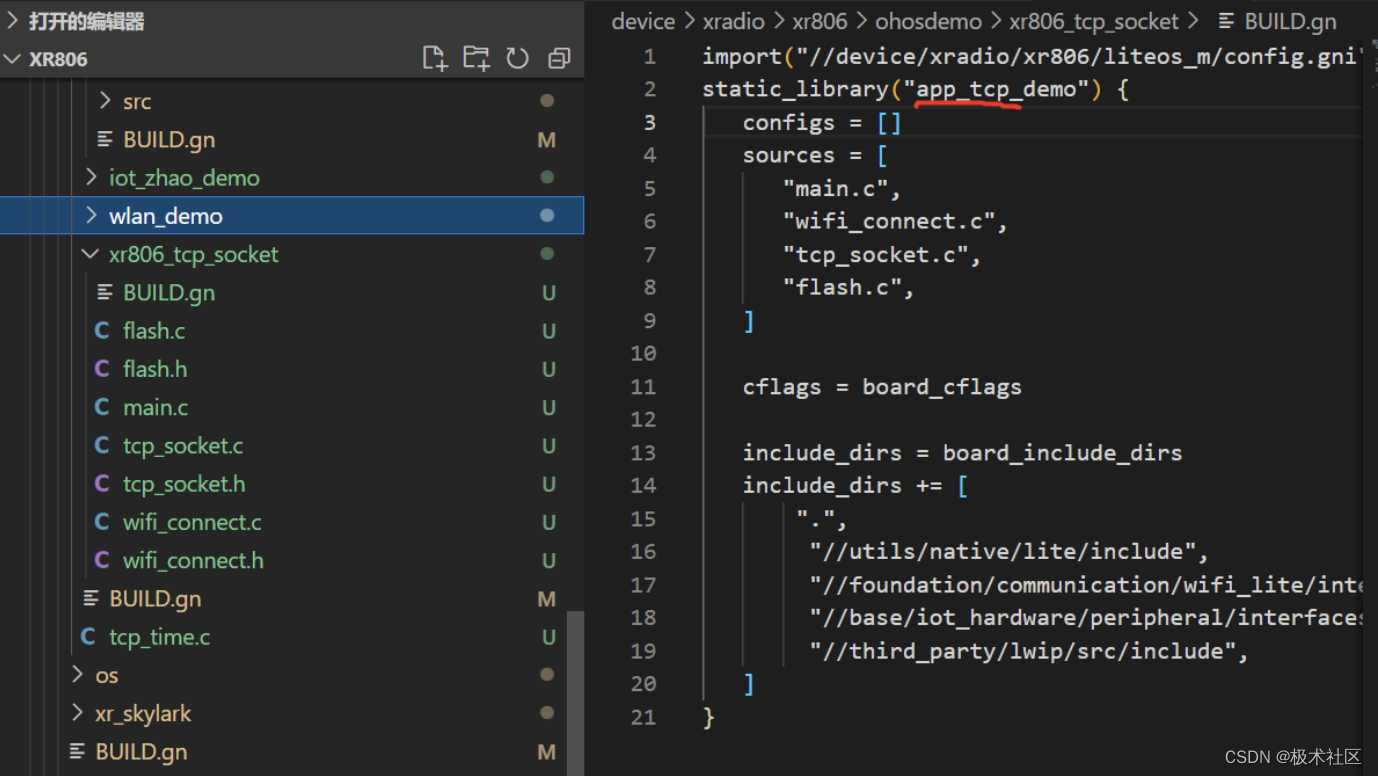Click "sources = [" on line 4
This screenshot has height=776, width=1378.
(x=815, y=155)
